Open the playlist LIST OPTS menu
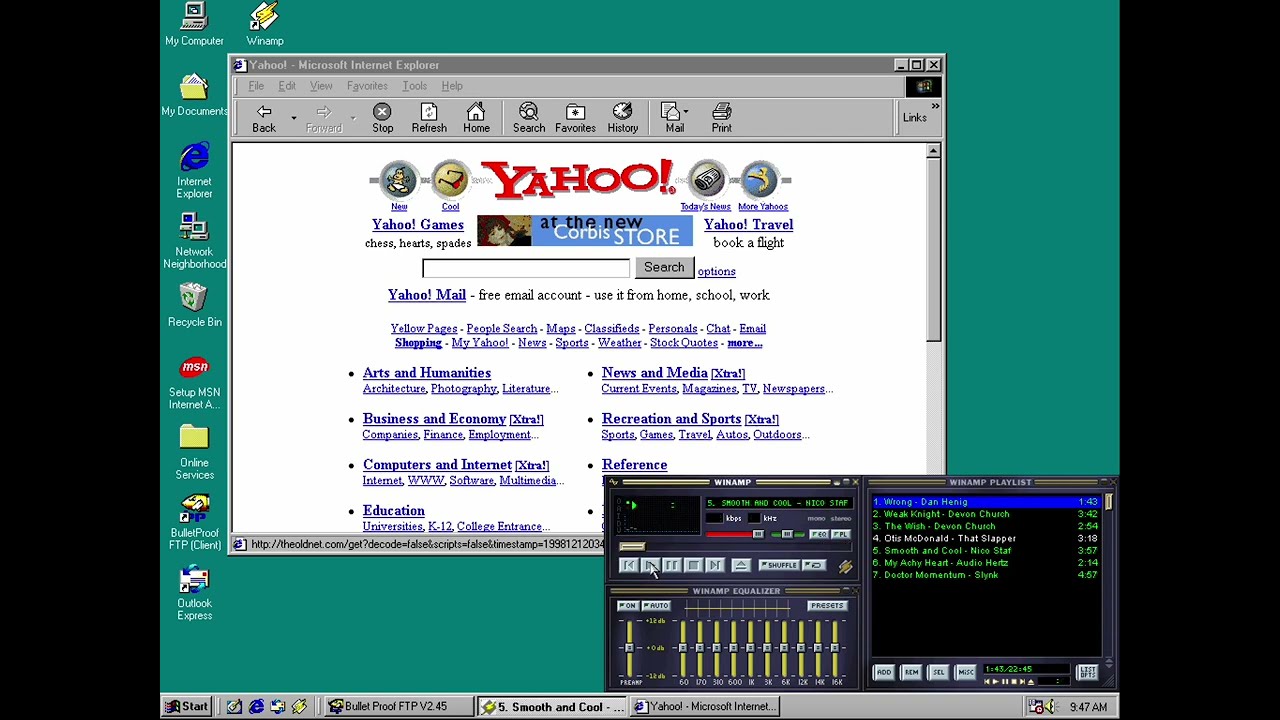 [1088, 672]
